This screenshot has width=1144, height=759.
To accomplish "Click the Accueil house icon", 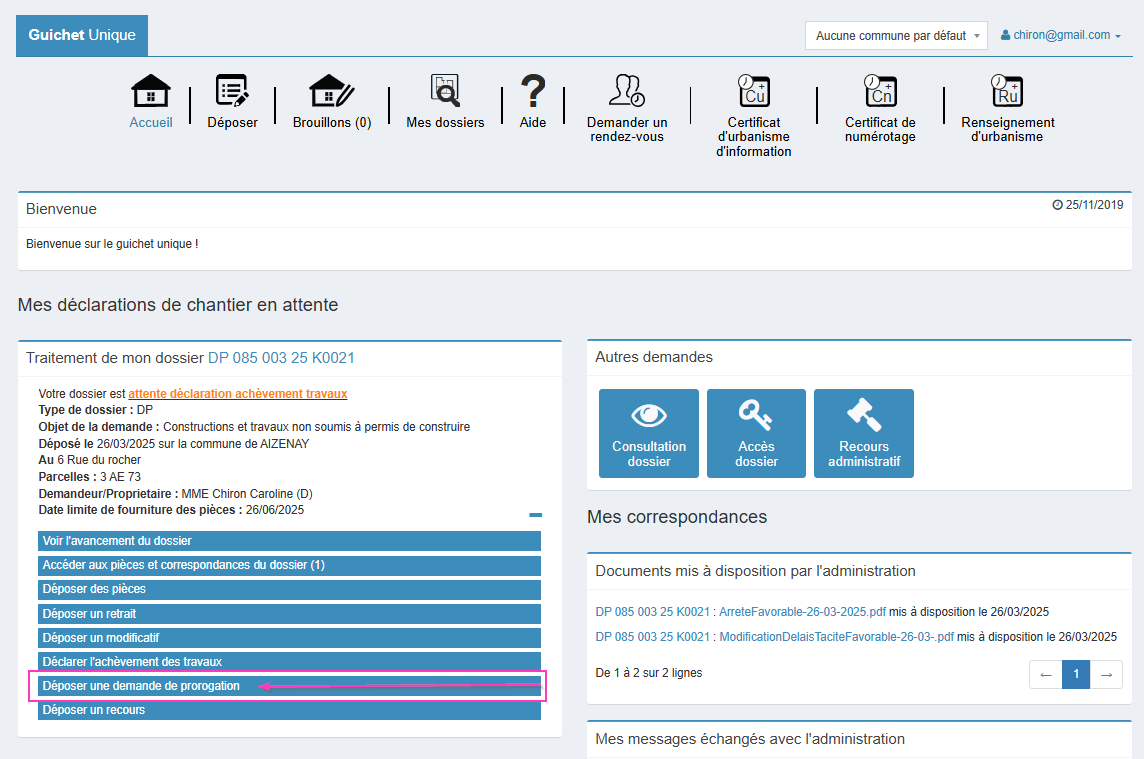I will [x=151, y=92].
